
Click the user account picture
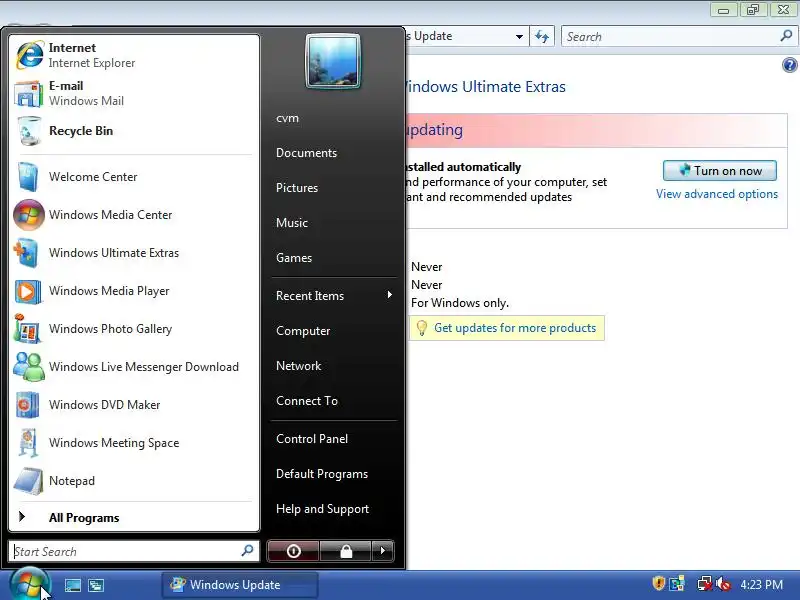click(333, 61)
